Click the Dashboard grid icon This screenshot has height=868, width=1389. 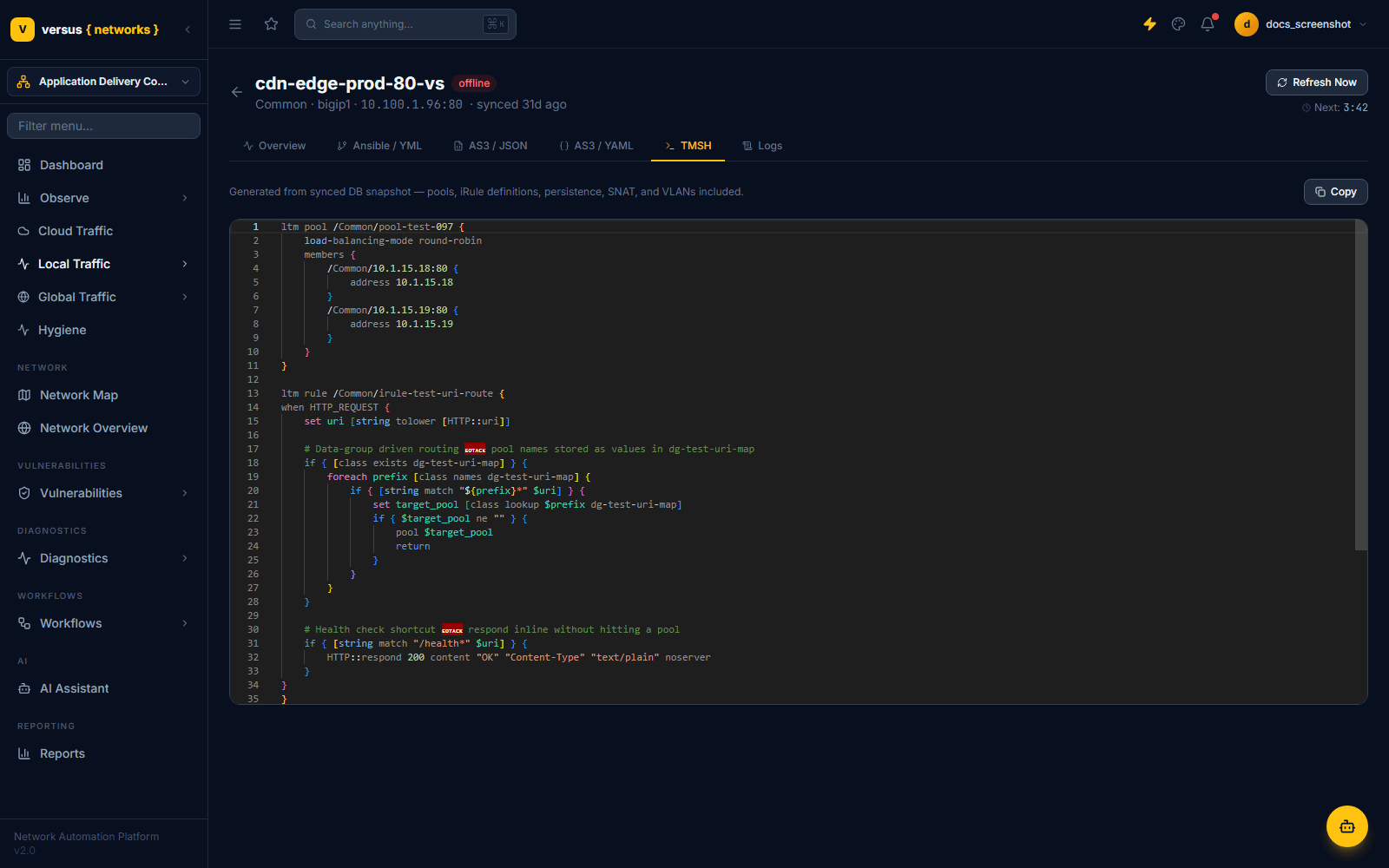coord(24,165)
